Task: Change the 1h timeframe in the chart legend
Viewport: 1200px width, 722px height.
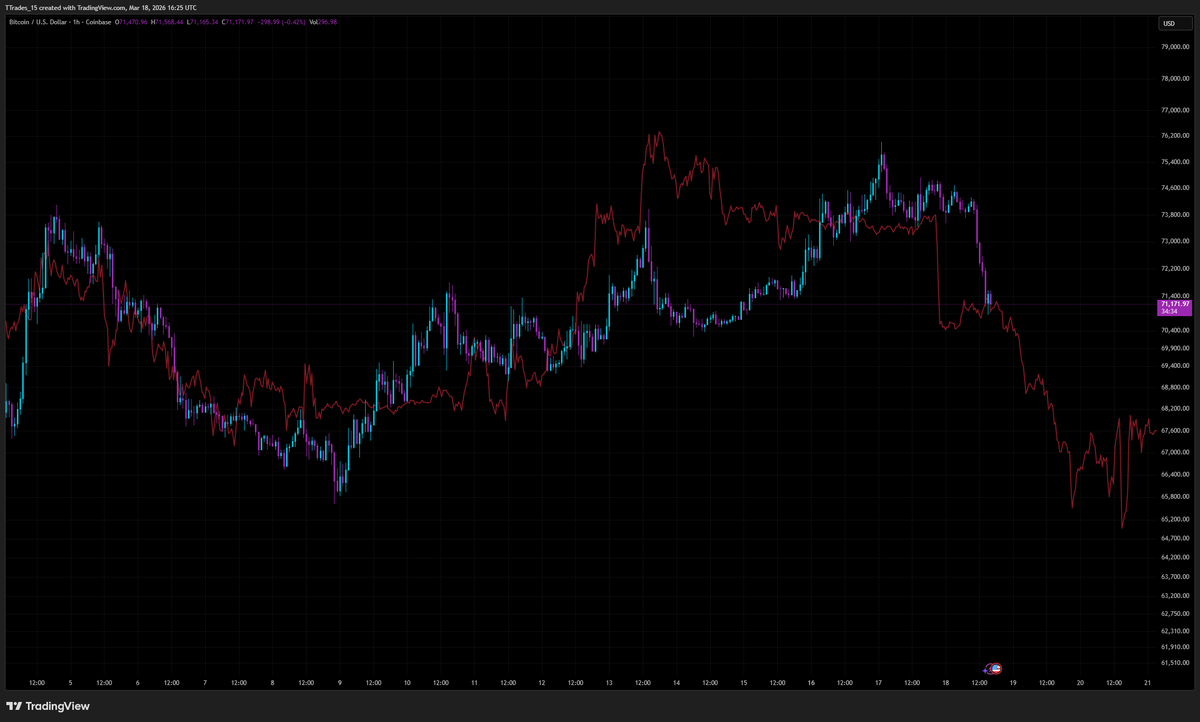Action: pos(77,22)
